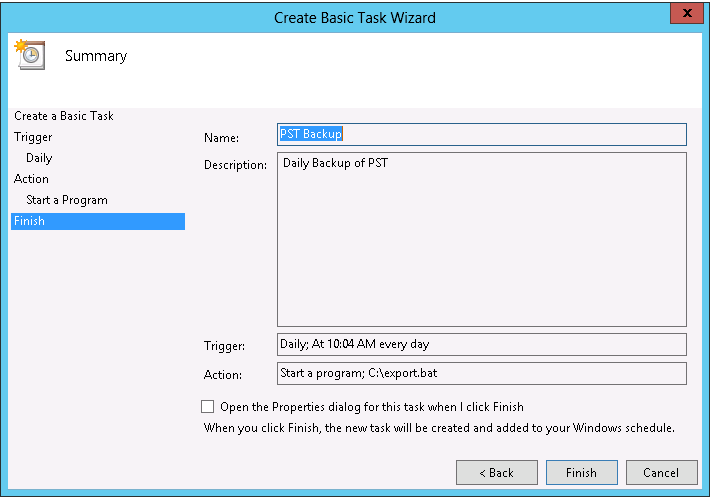Screen dimensions: 710x497
Task: Click the Create Basic Task Wizard title text
Action: point(355,18)
